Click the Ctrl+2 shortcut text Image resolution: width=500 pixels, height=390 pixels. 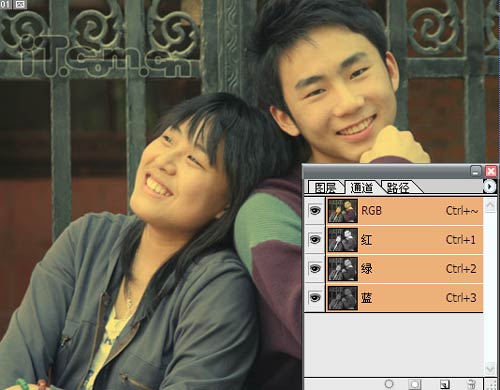click(x=461, y=269)
